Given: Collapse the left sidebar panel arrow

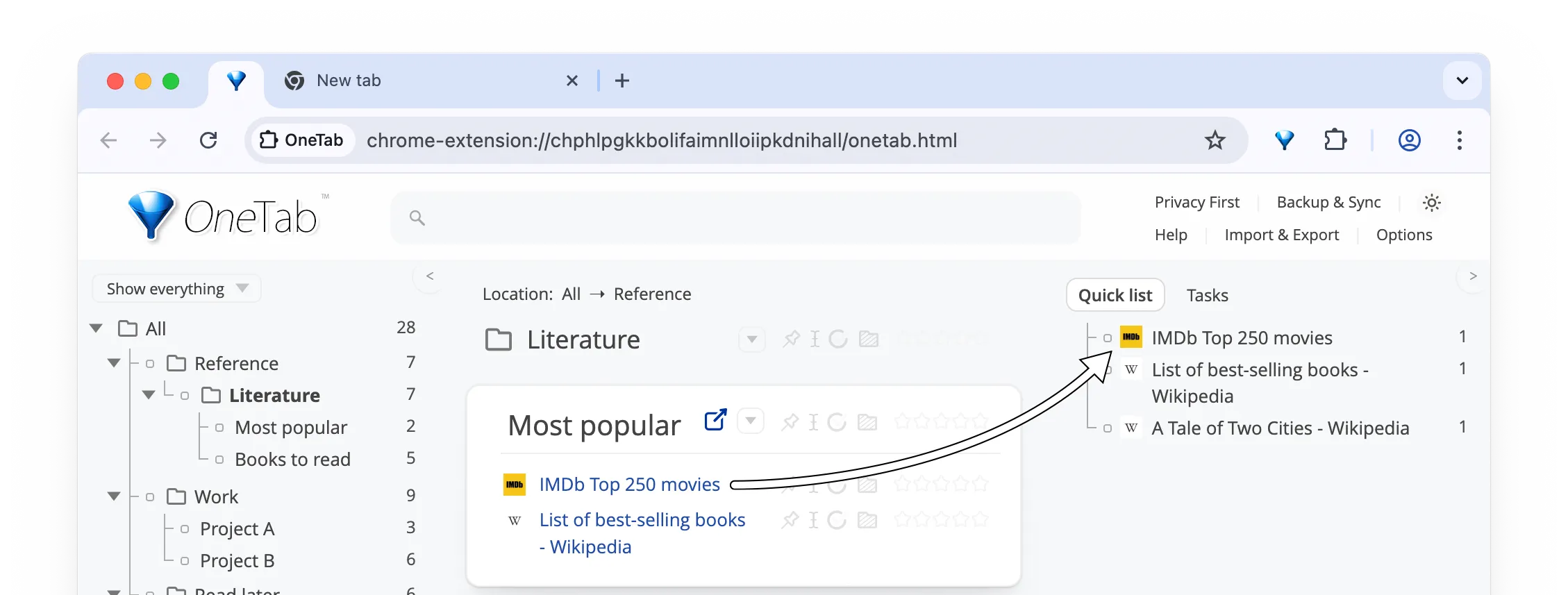Looking at the screenshot, I should pos(430,276).
